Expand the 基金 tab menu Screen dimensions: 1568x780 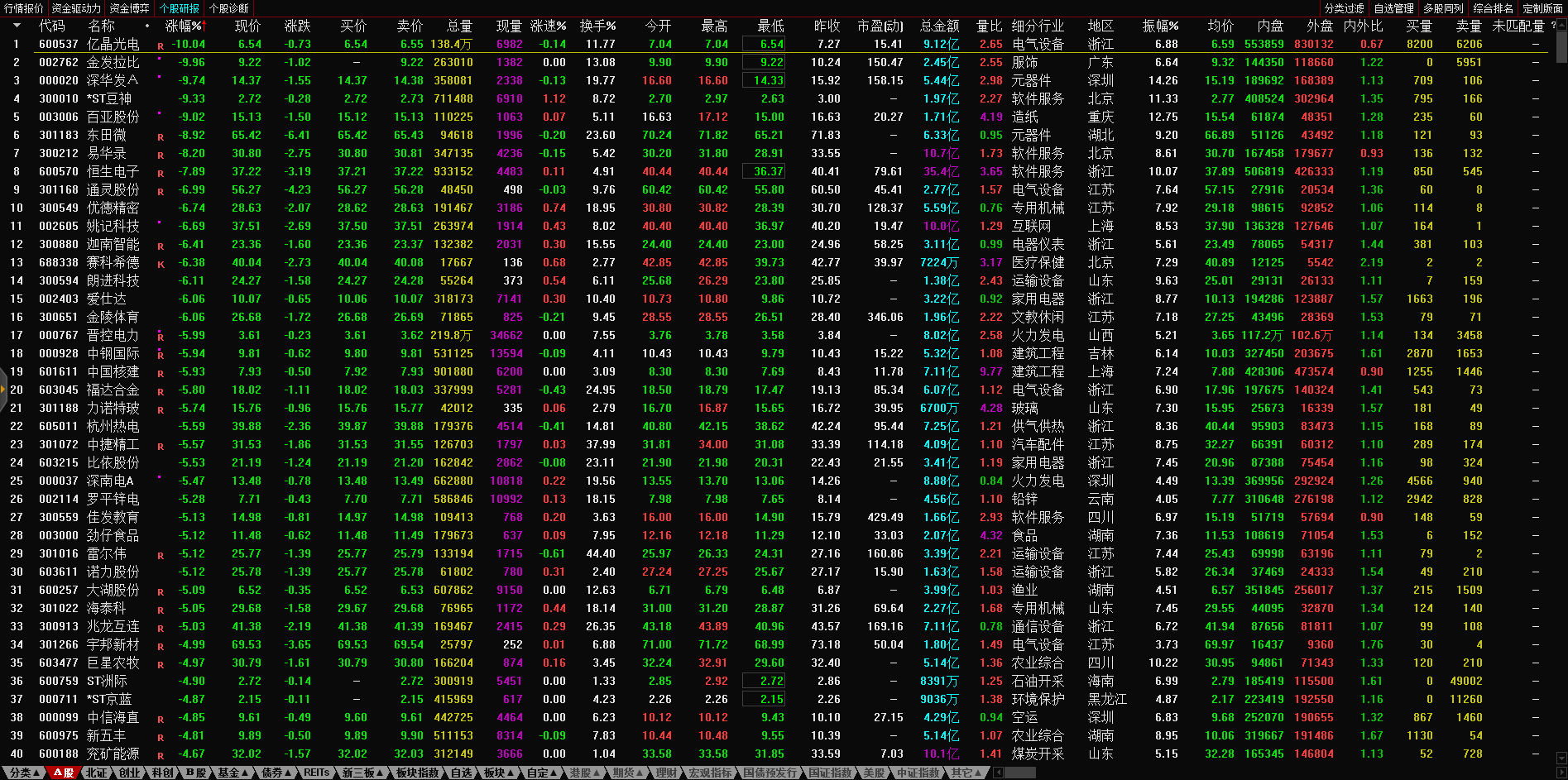tap(233, 773)
